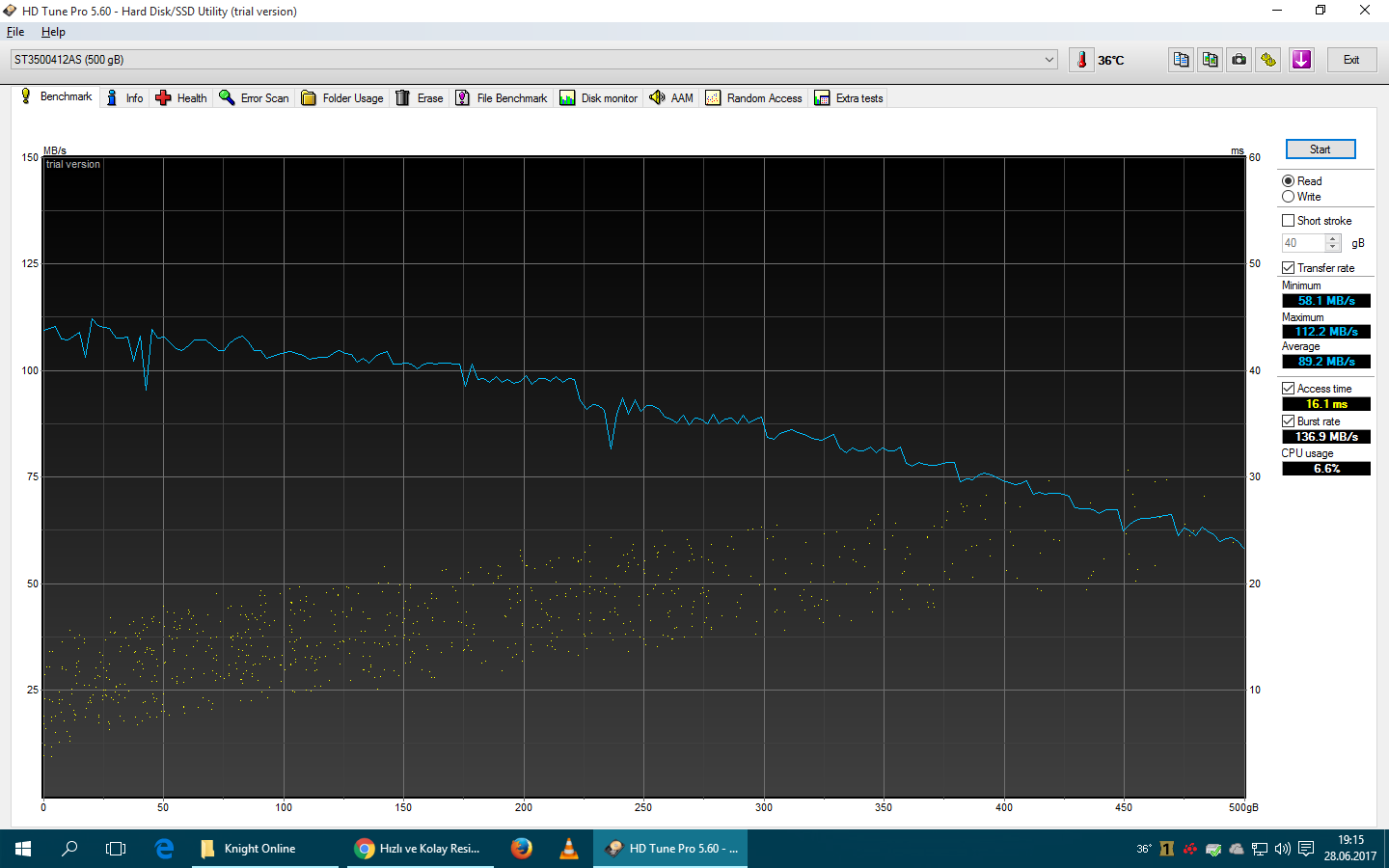Click the Maximum value 112.2 MB/s
The height and width of the screenshot is (868, 1389).
(1326, 332)
